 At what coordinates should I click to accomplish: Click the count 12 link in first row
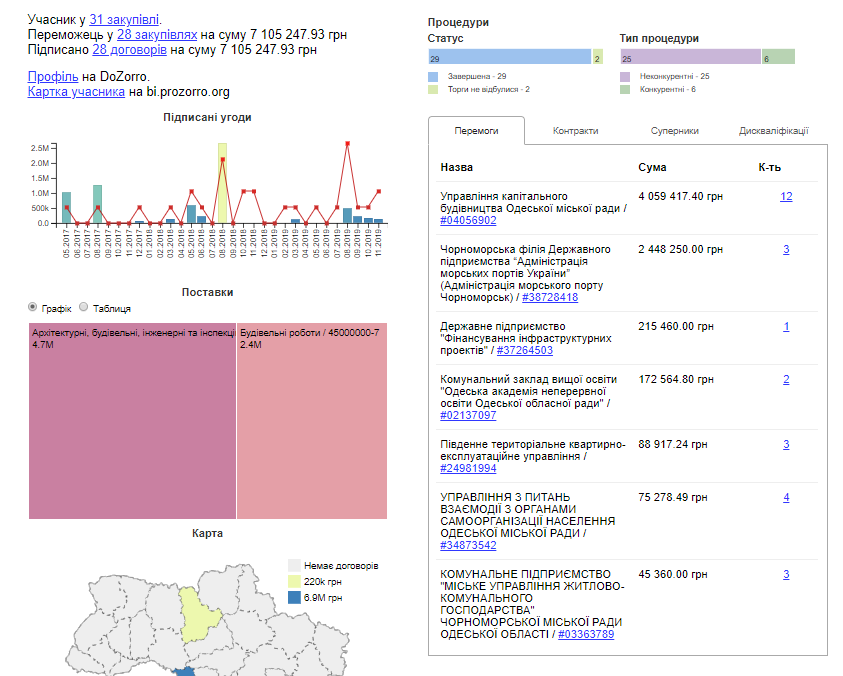(x=786, y=196)
